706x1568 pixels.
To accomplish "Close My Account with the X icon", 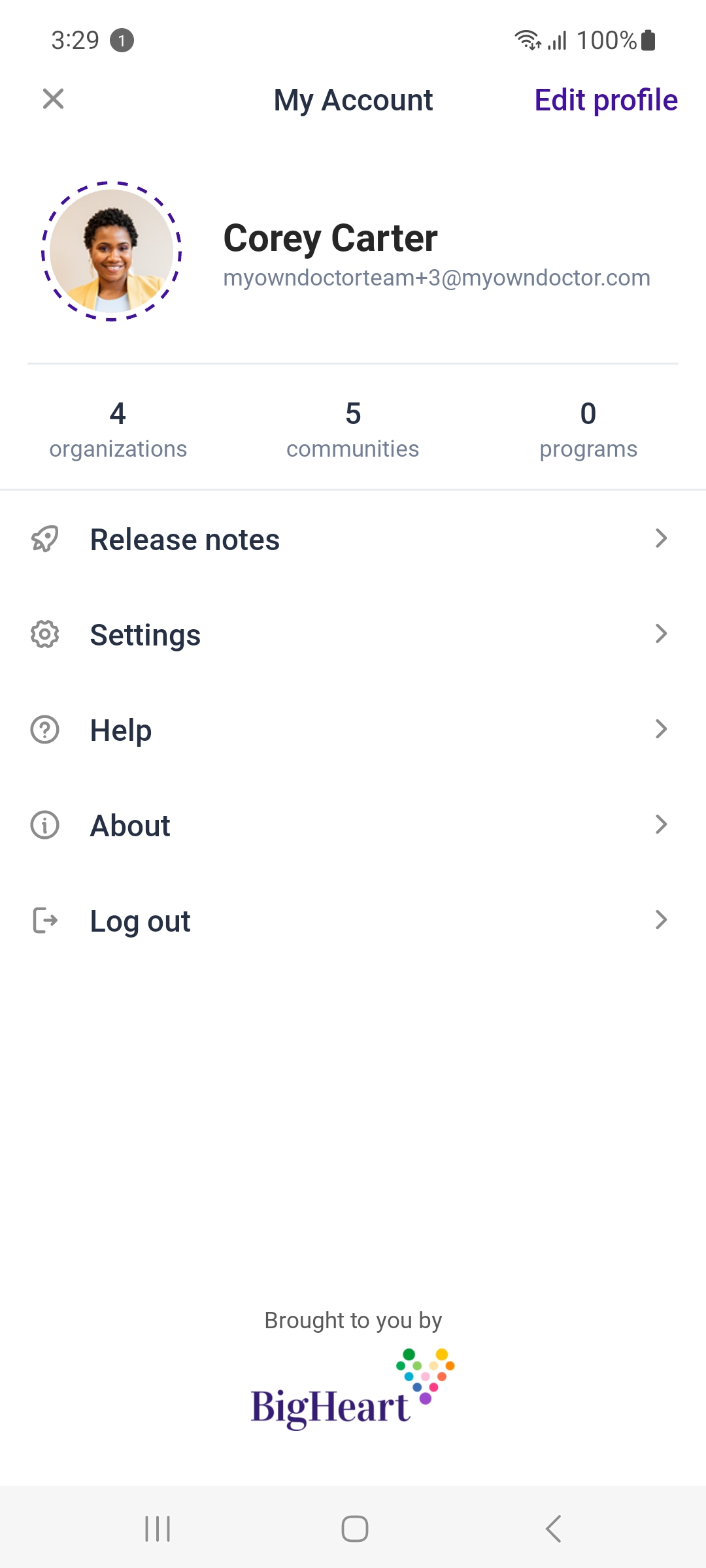I will (53, 99).
